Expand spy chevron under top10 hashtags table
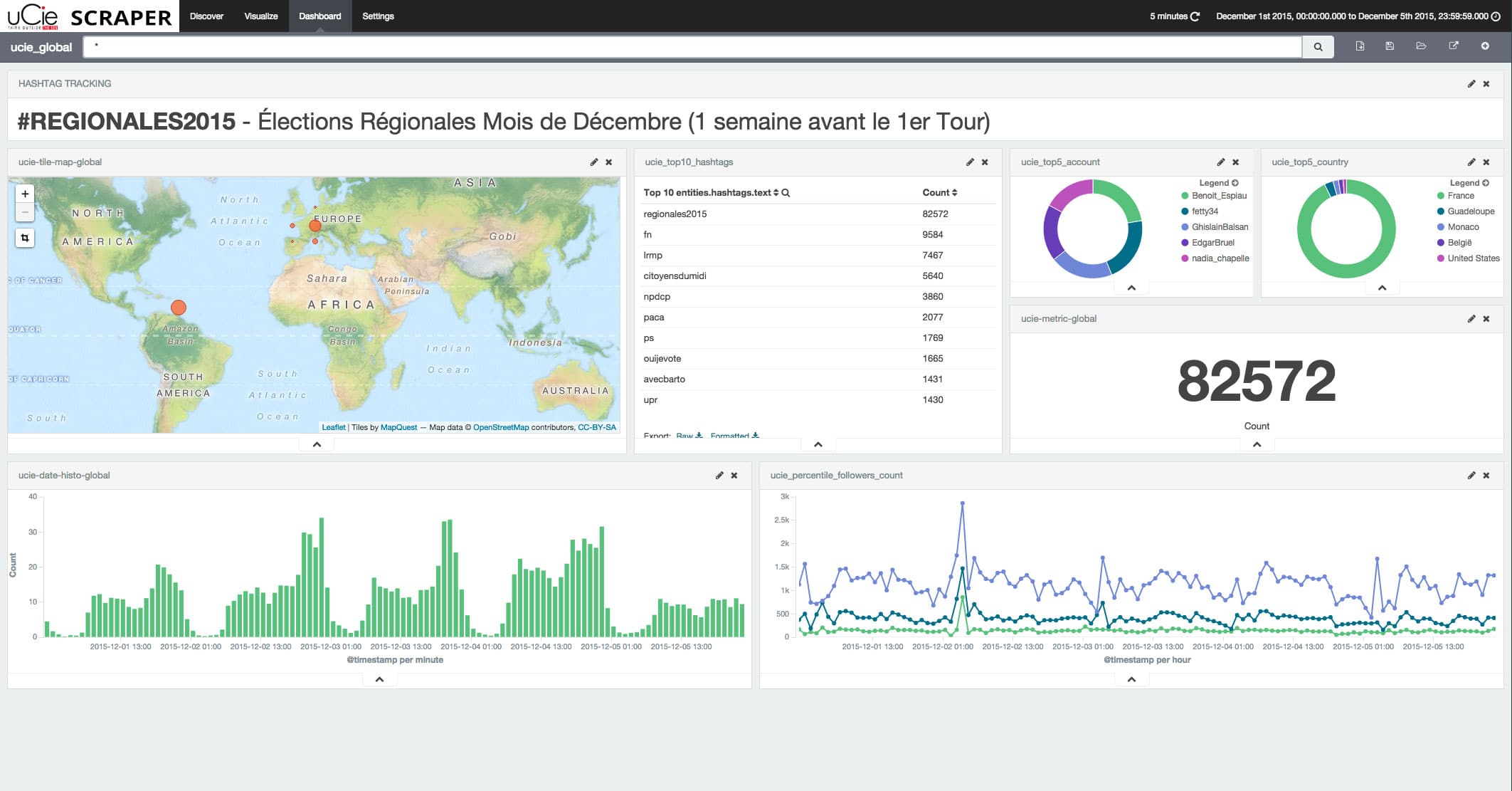Viewport: 1512px width, 791px height. pyautogui.click(x=818, y=444)
